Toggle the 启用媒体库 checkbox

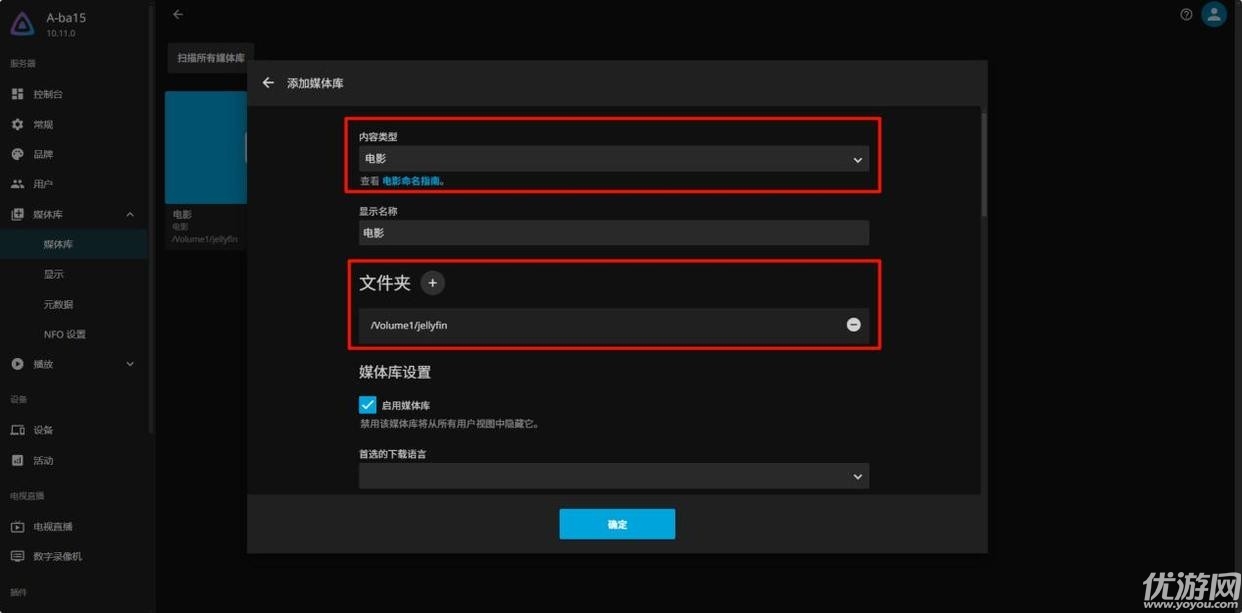pos(367,405)
